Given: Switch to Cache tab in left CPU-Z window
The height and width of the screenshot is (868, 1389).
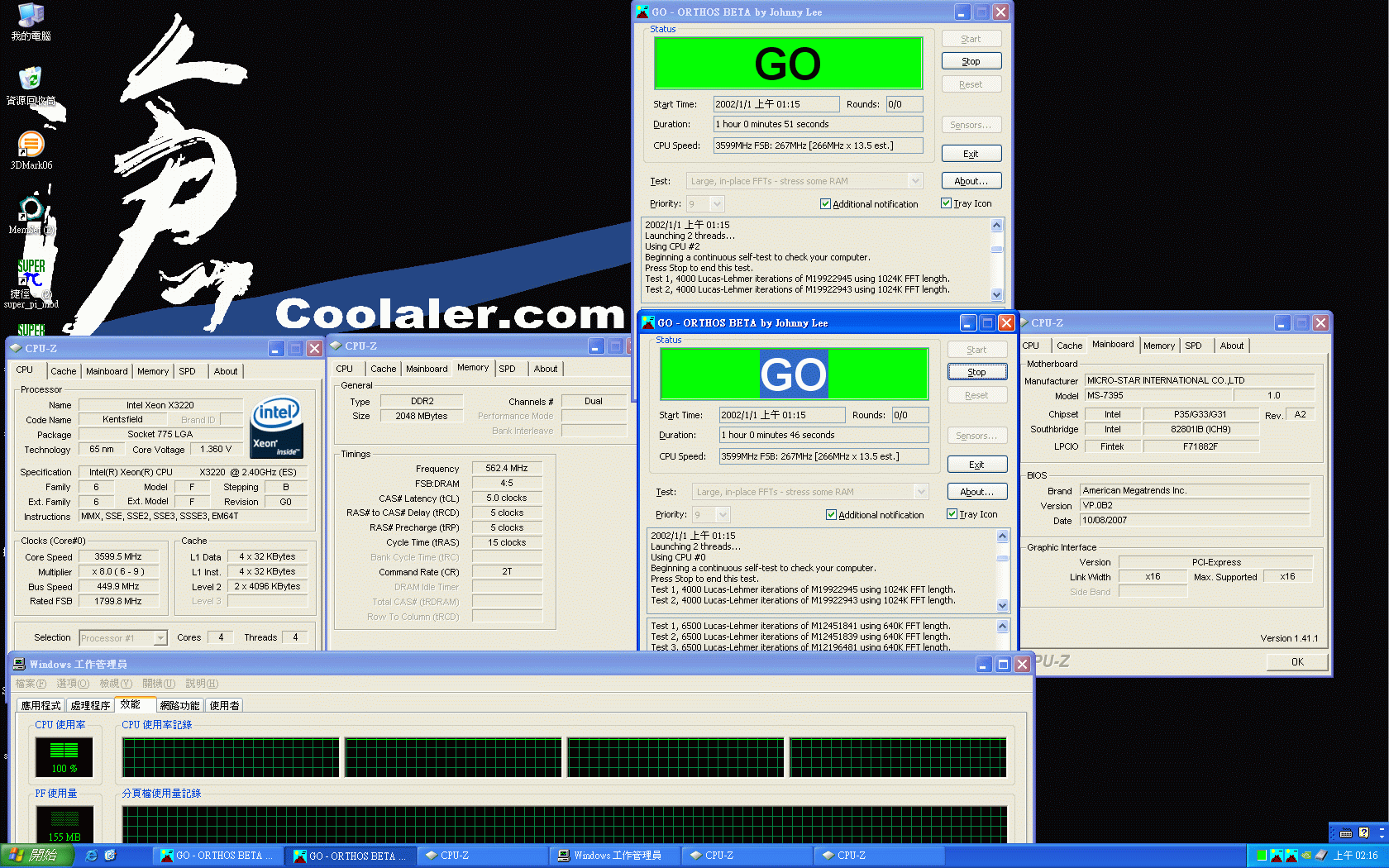Looking at the screenshot, I should pyautogui.click(x=63, y=371).
